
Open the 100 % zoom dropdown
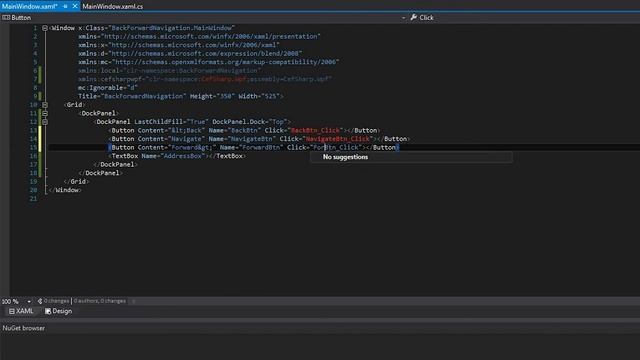(29, 302)
